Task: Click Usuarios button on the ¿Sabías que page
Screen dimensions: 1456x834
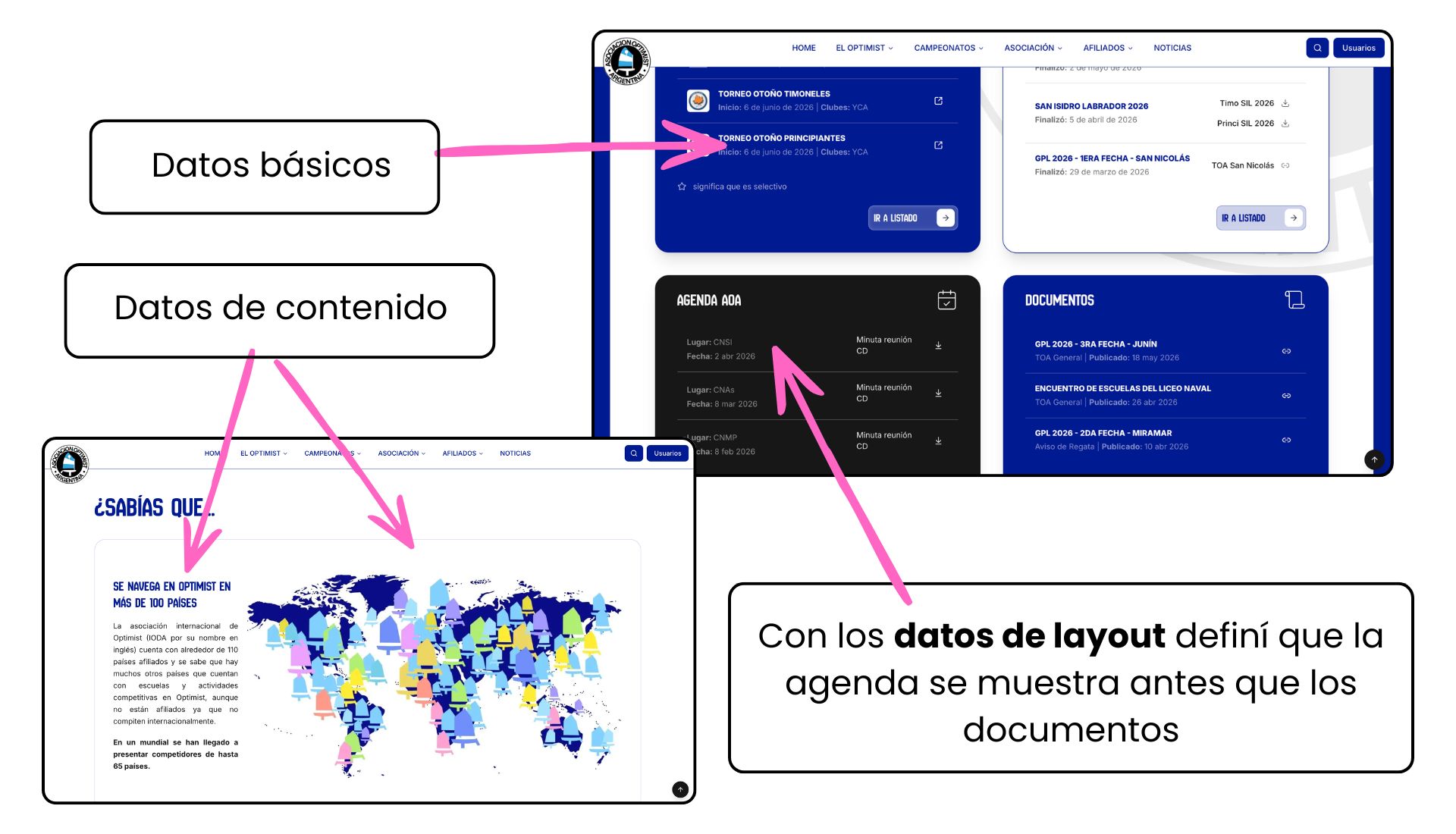Action: point(667,453)
